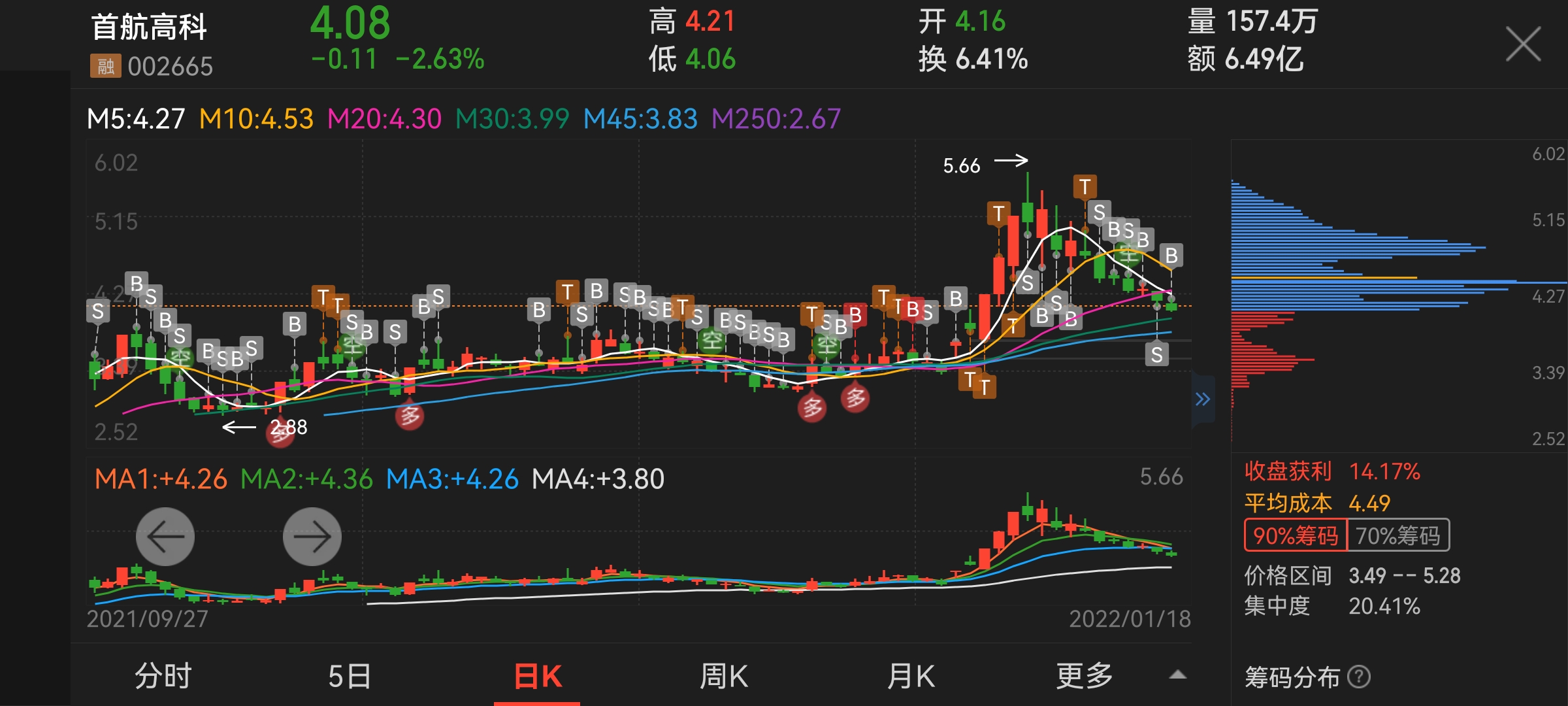Tap the M10:4.53 moving average label

[x=256, y=119]
